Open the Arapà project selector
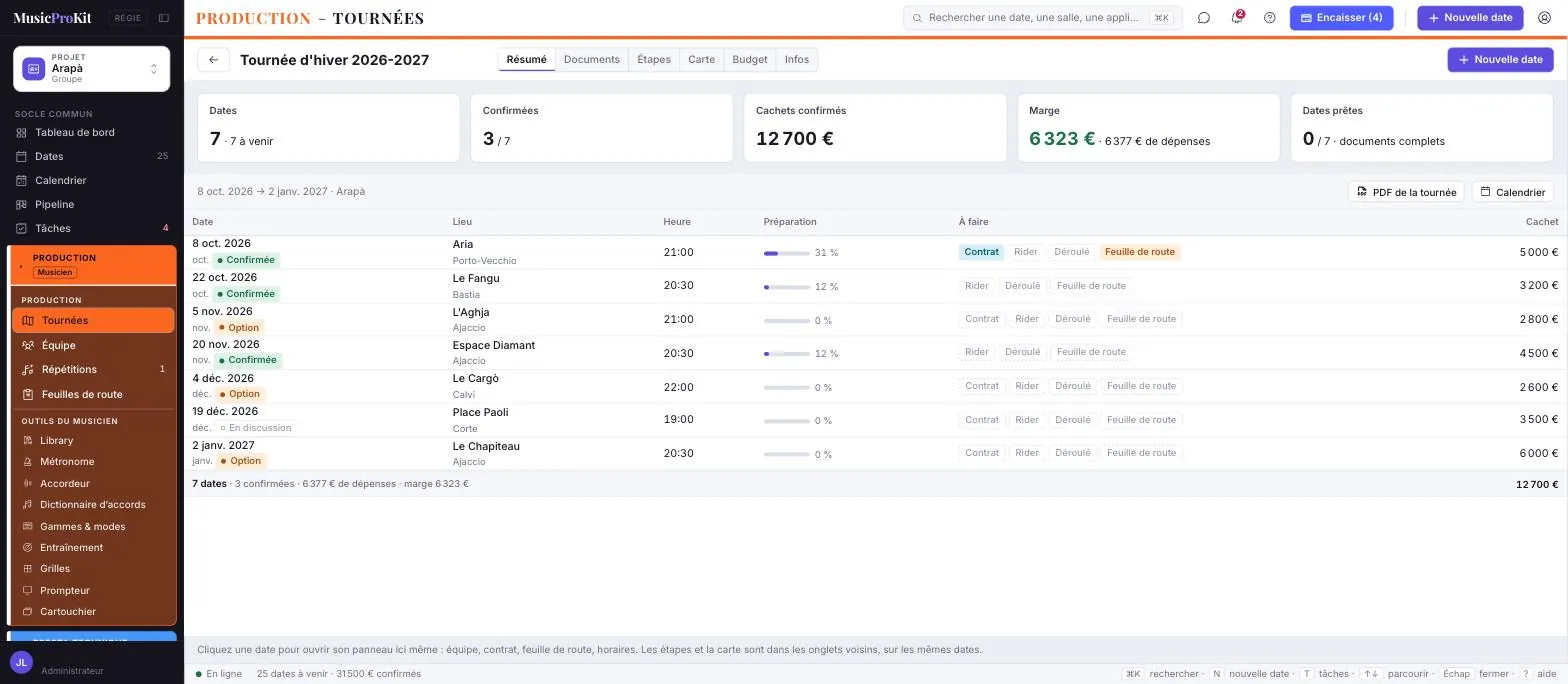The width and height of the screenshot is (1568, 684). (x=91, y=68)
